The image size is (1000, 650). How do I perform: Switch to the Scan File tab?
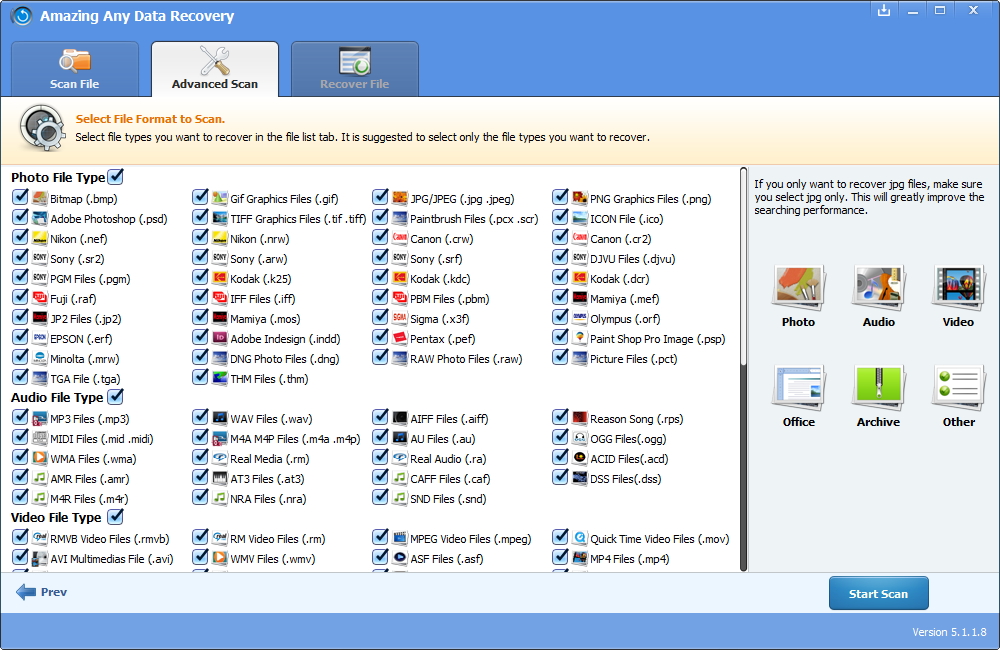(x=75, y=69)
